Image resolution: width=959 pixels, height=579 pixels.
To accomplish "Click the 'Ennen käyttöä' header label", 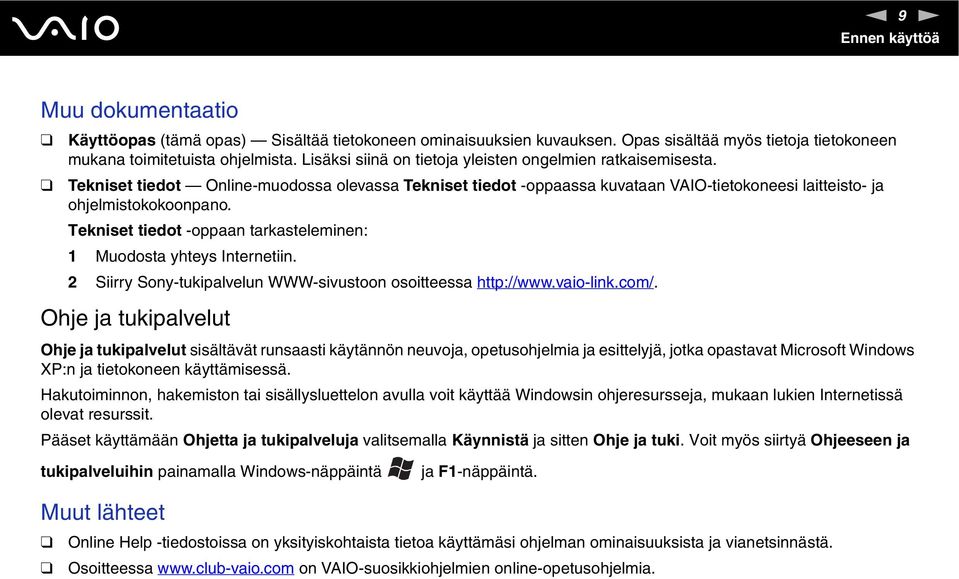I will [x=890, y=38].
